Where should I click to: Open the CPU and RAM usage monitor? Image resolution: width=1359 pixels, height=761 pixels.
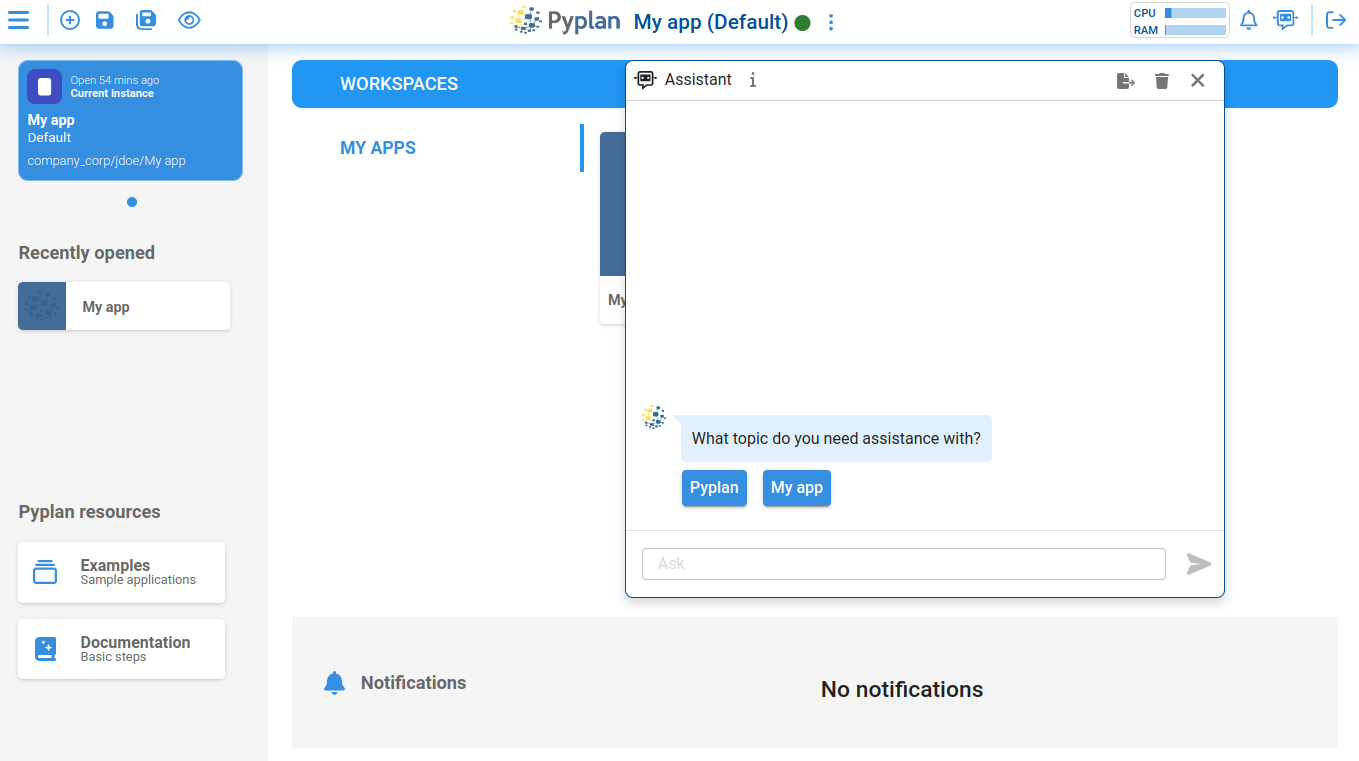point(1179,21)
